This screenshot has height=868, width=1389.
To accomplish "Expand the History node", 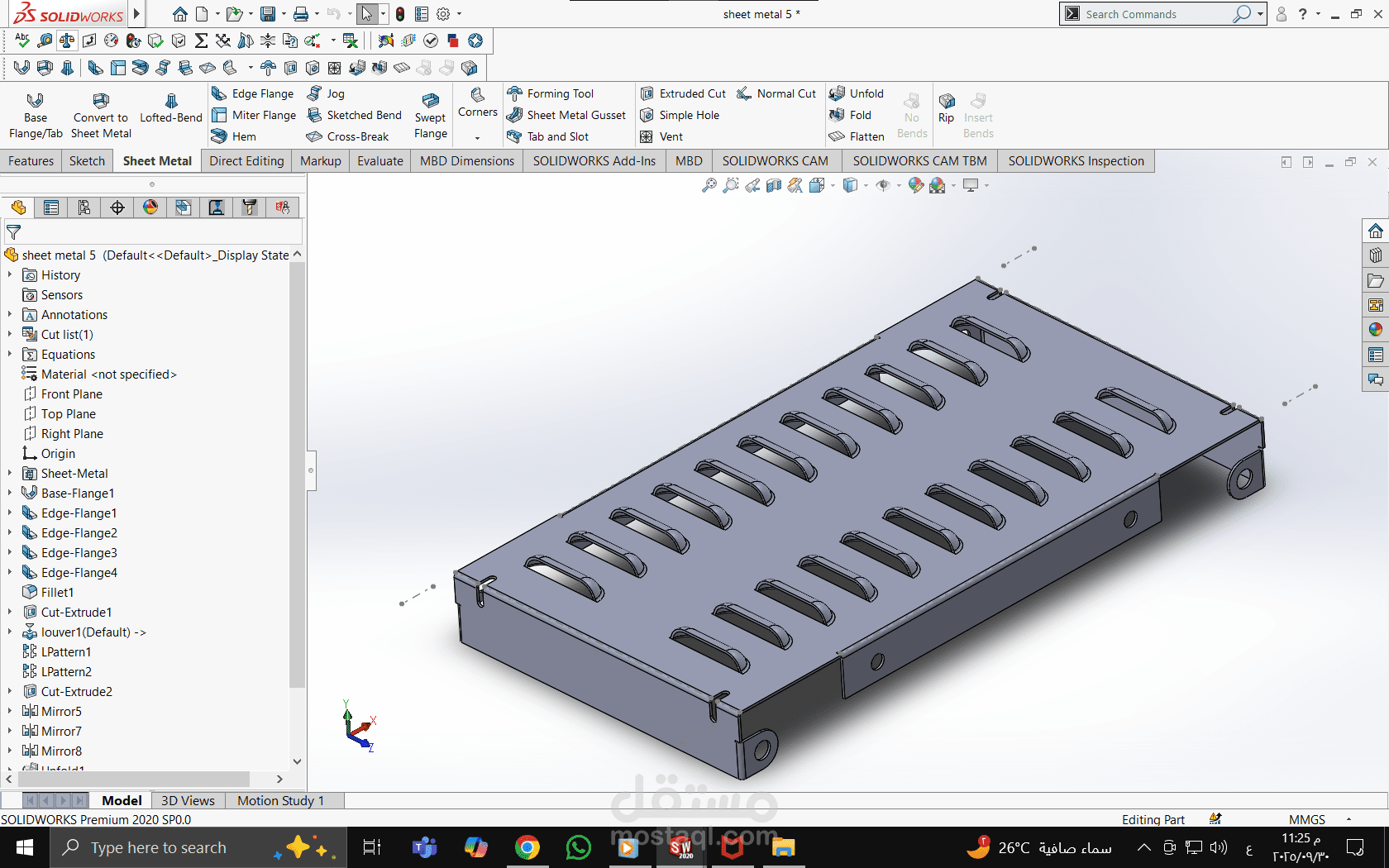I will click(x=9, y=274).
